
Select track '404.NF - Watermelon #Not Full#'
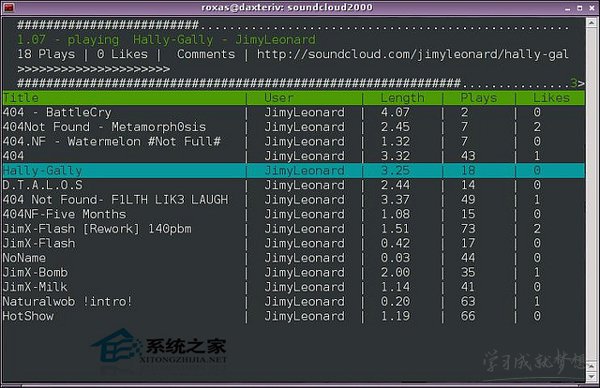pyautogui.click(x=293, y=141)
